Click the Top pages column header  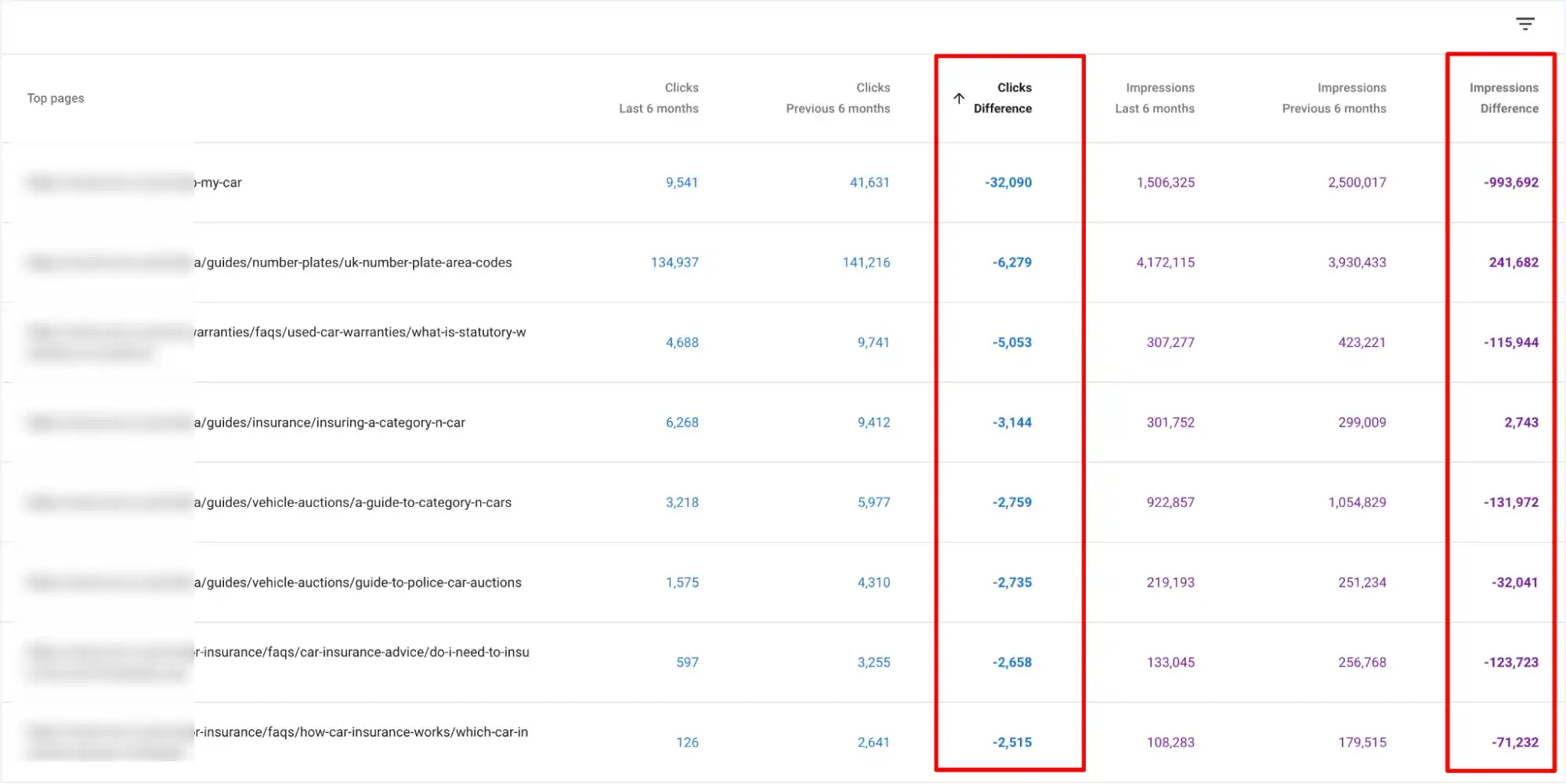tap(56, 99)
